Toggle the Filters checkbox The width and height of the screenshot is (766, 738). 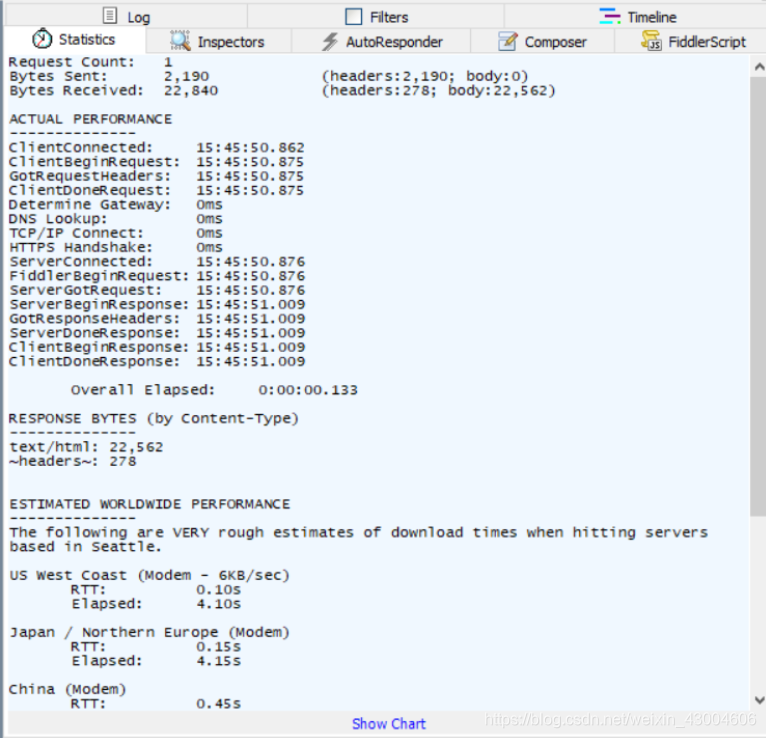pos(354,17)
